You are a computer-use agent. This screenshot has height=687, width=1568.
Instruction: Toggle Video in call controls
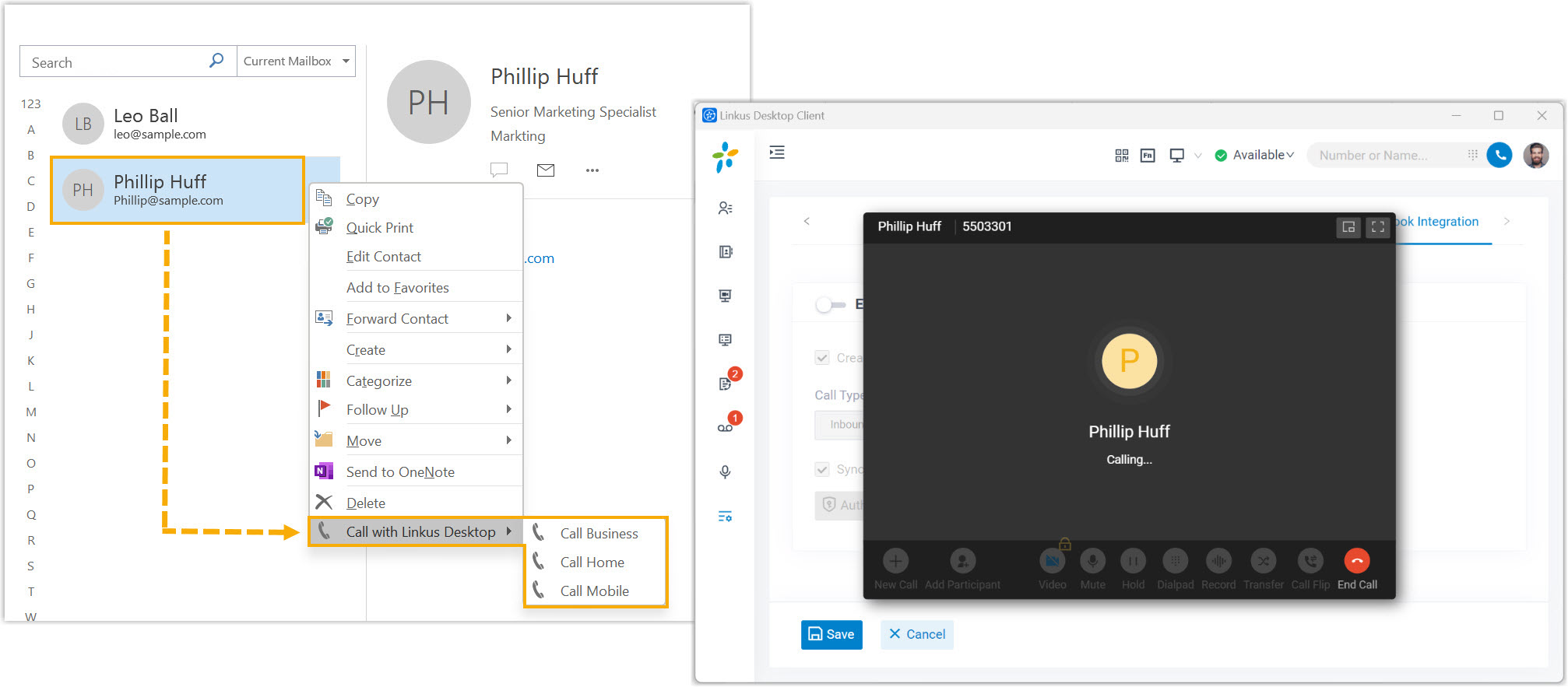click(x=1052, y=570)
